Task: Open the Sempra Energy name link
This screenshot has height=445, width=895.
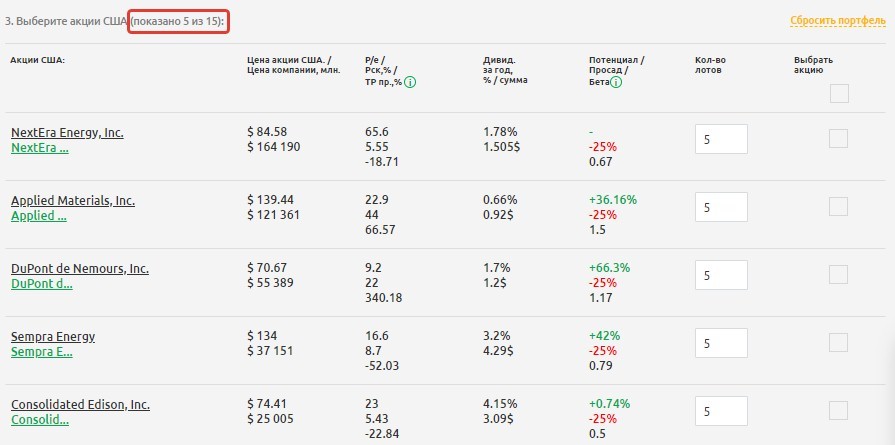Action: [x=53, y=336]
